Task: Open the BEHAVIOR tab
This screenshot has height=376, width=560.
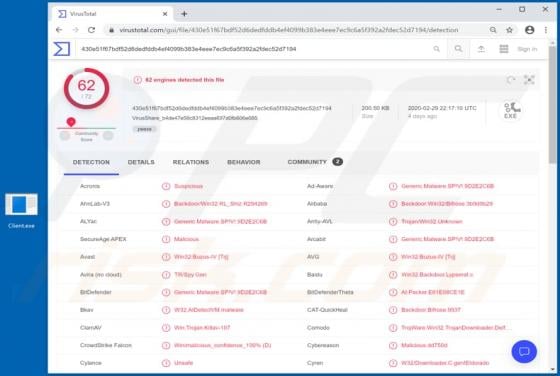Action: click(x=244, y=162)
